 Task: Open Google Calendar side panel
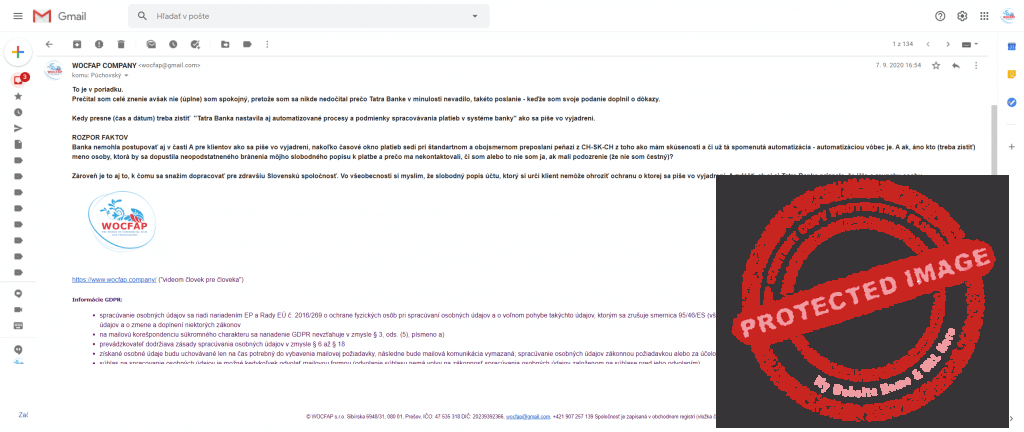[x=1012, y=46]
